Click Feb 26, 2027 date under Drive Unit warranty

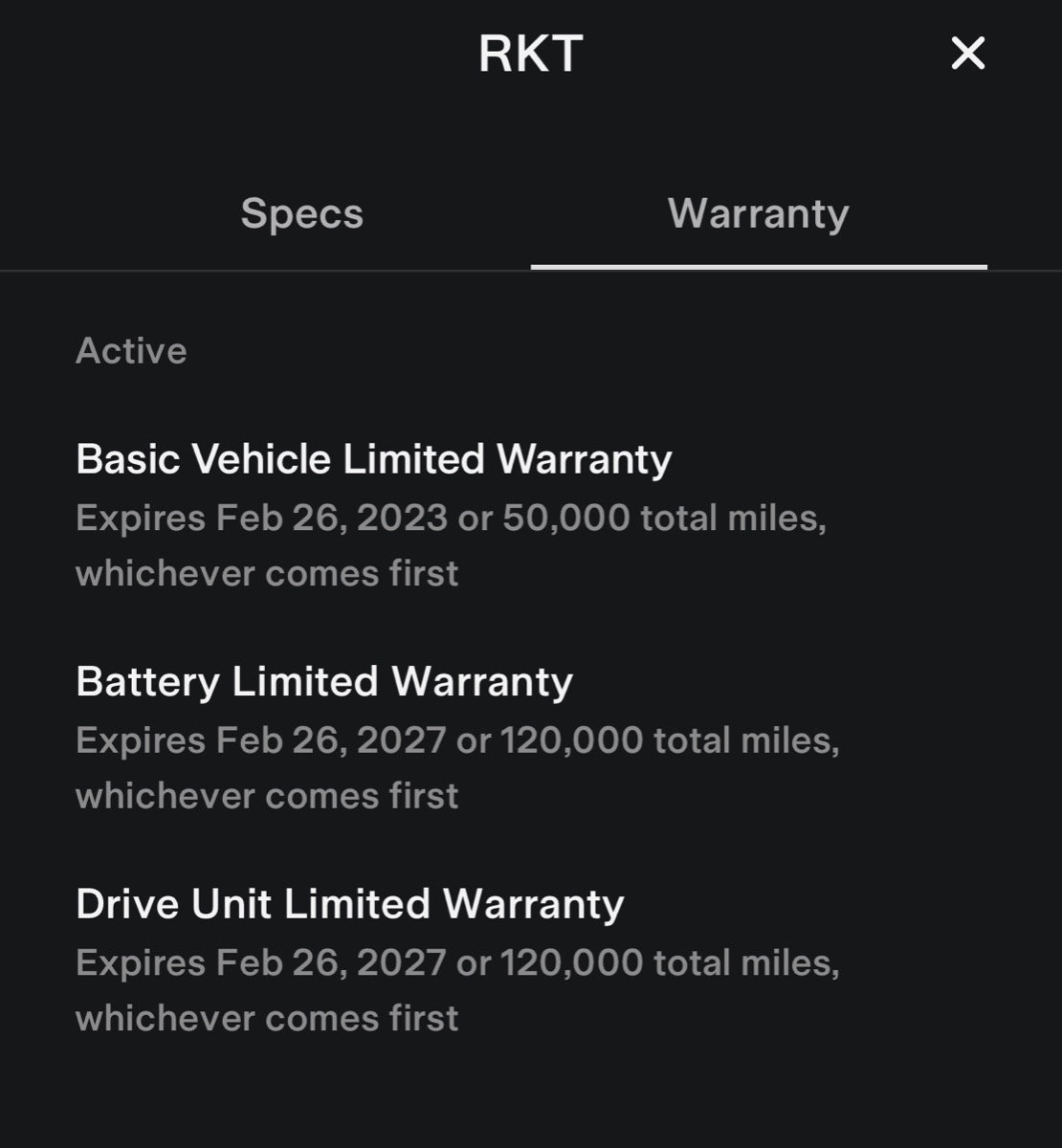[x=331, y=962]
